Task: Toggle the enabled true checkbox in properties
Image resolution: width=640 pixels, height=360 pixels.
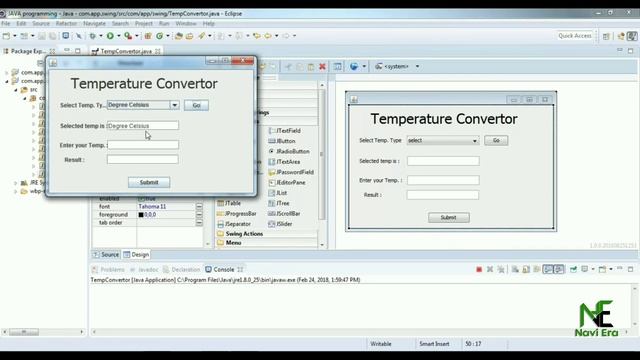Action: [x=141, y=199]
